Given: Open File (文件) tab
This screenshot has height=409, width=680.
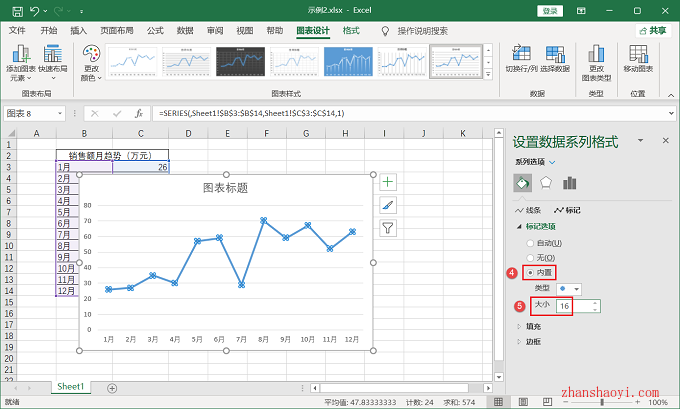Looking at the screenshot, I should click(x=17, y=31).
